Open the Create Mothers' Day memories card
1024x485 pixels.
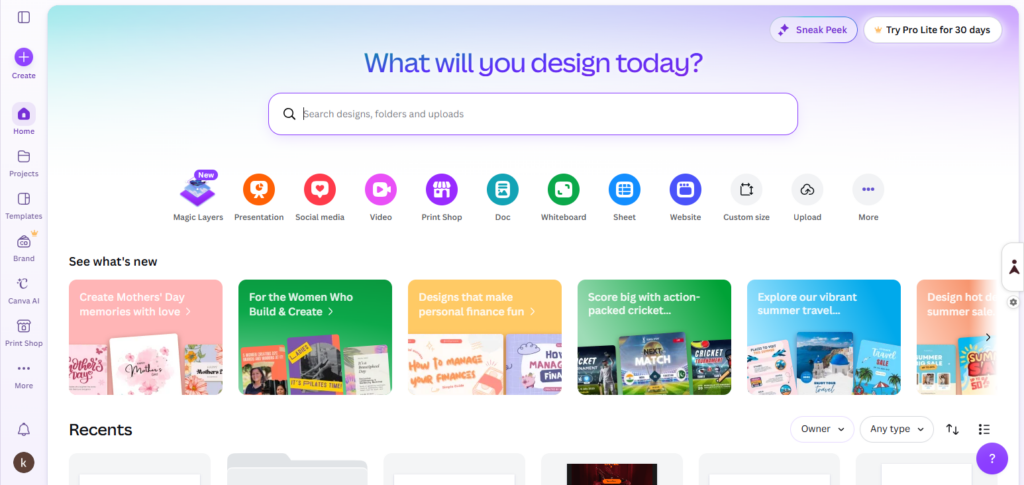click(x=146, y=337)
